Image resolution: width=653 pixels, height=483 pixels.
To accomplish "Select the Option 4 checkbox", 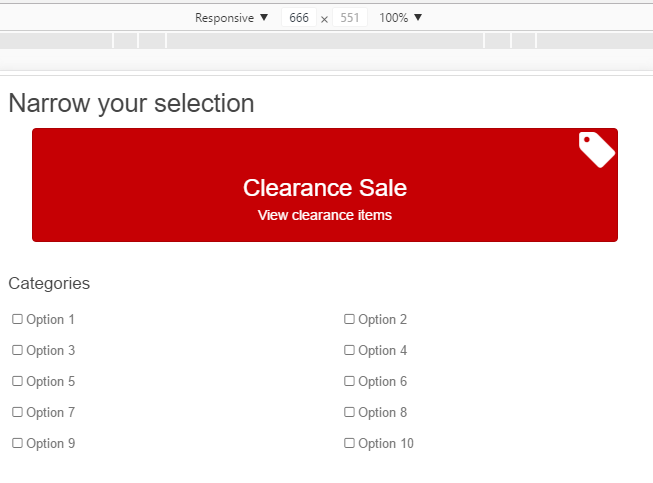I will tap(349, 350).
